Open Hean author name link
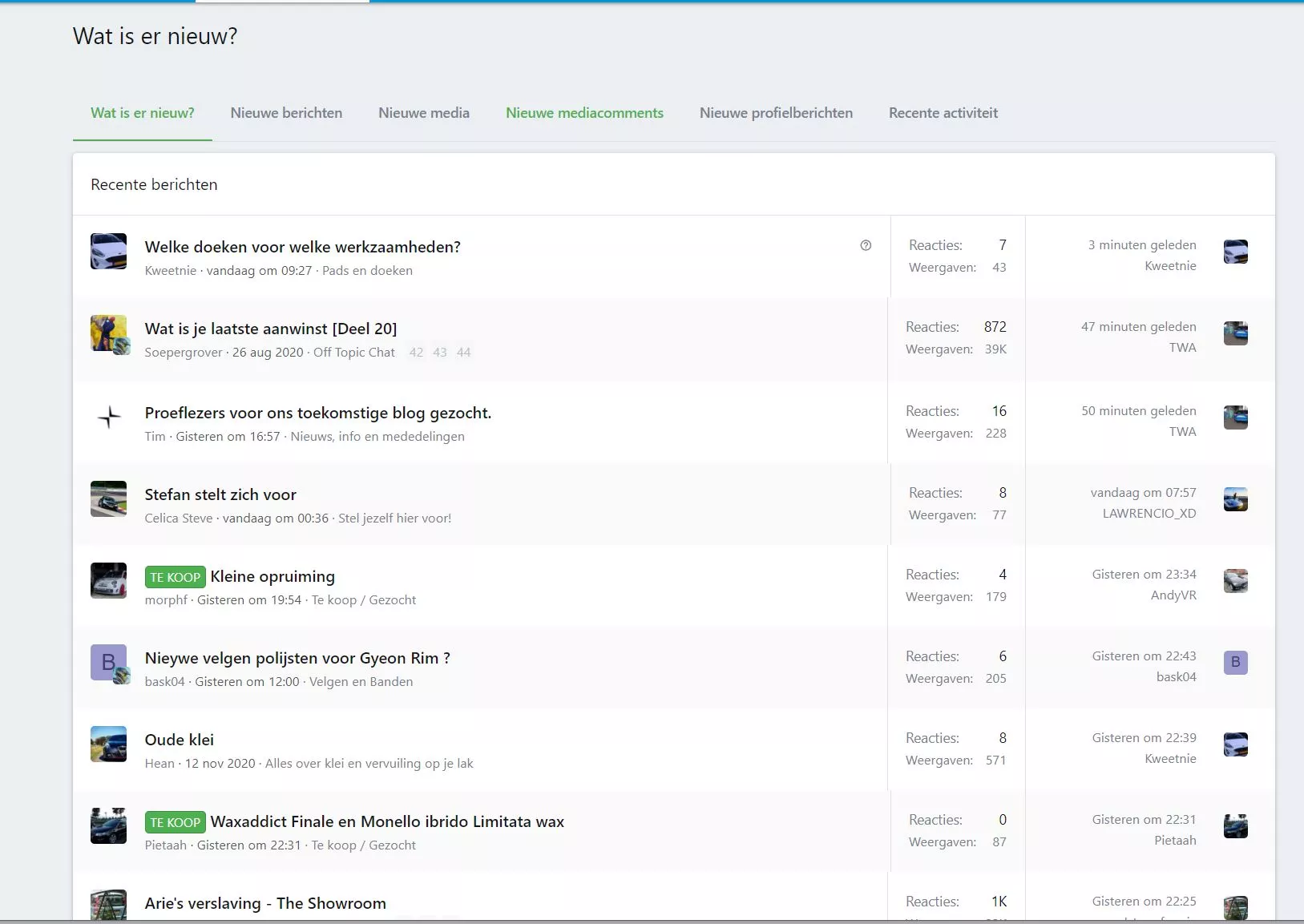The height and width of the screenshot is (924, 1304). pyautogui.click(x=159, y=764)
